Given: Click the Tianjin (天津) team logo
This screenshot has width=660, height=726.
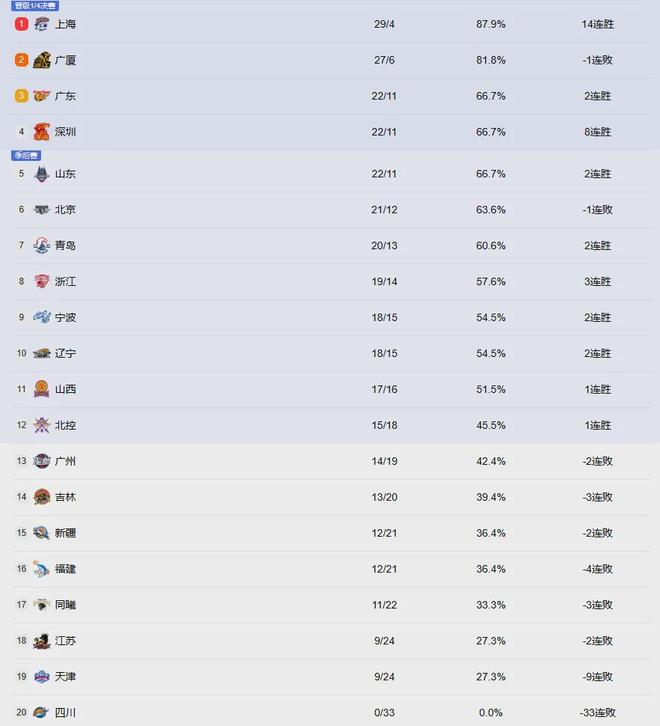Looking at the screenshot, I should [41, 677].
